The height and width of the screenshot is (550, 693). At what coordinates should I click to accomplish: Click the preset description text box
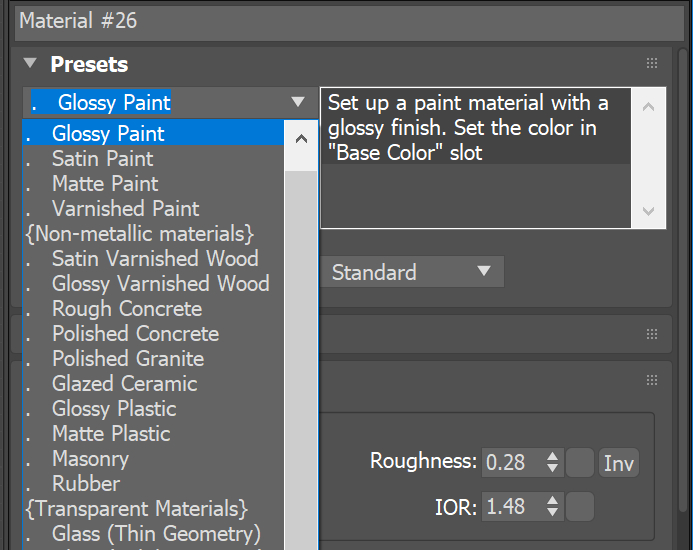click(476, 158)
